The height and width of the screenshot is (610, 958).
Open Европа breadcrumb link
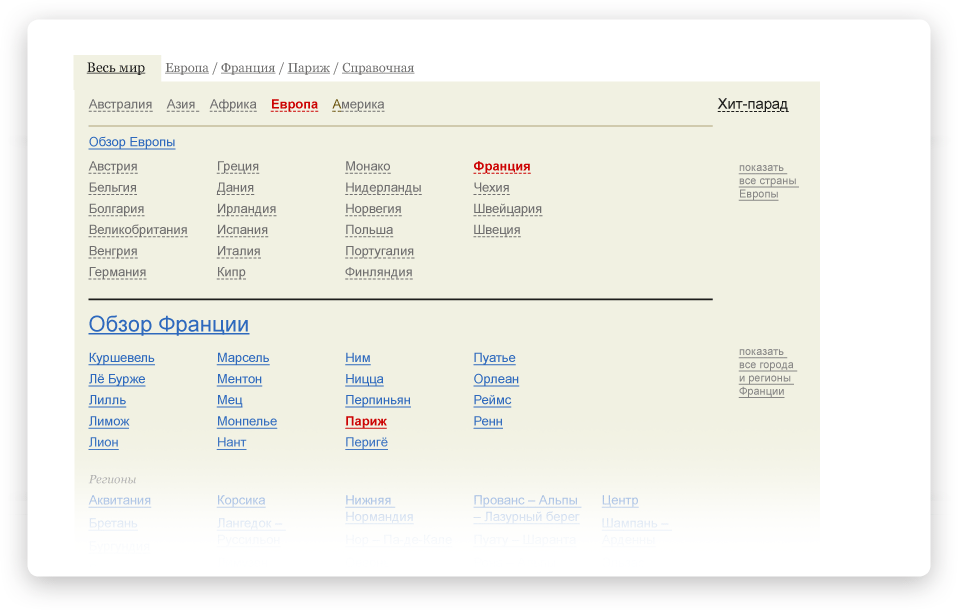187,68
